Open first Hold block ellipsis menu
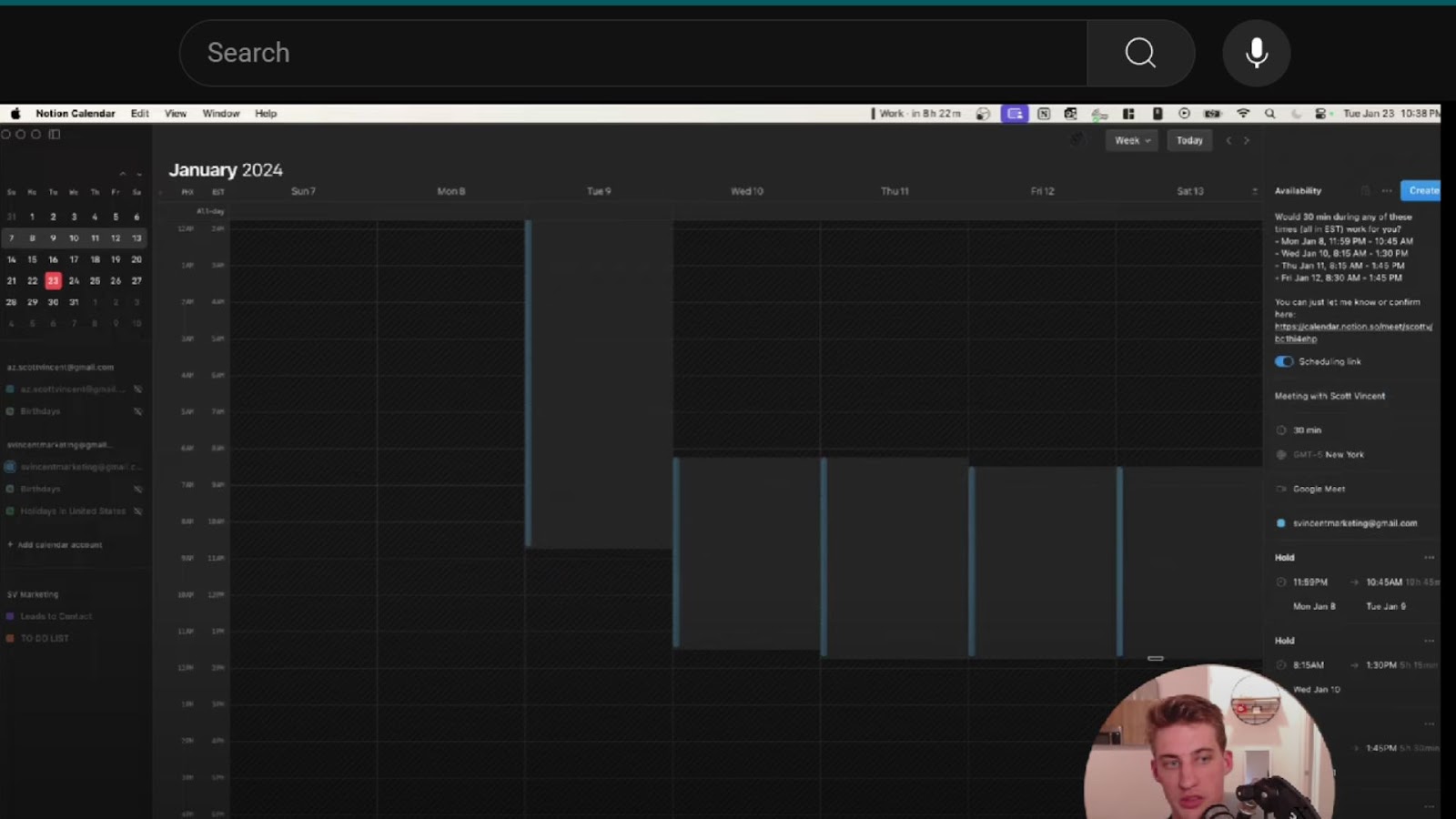This screenshot has width=1456, height=819. [x=1429, y=558]
